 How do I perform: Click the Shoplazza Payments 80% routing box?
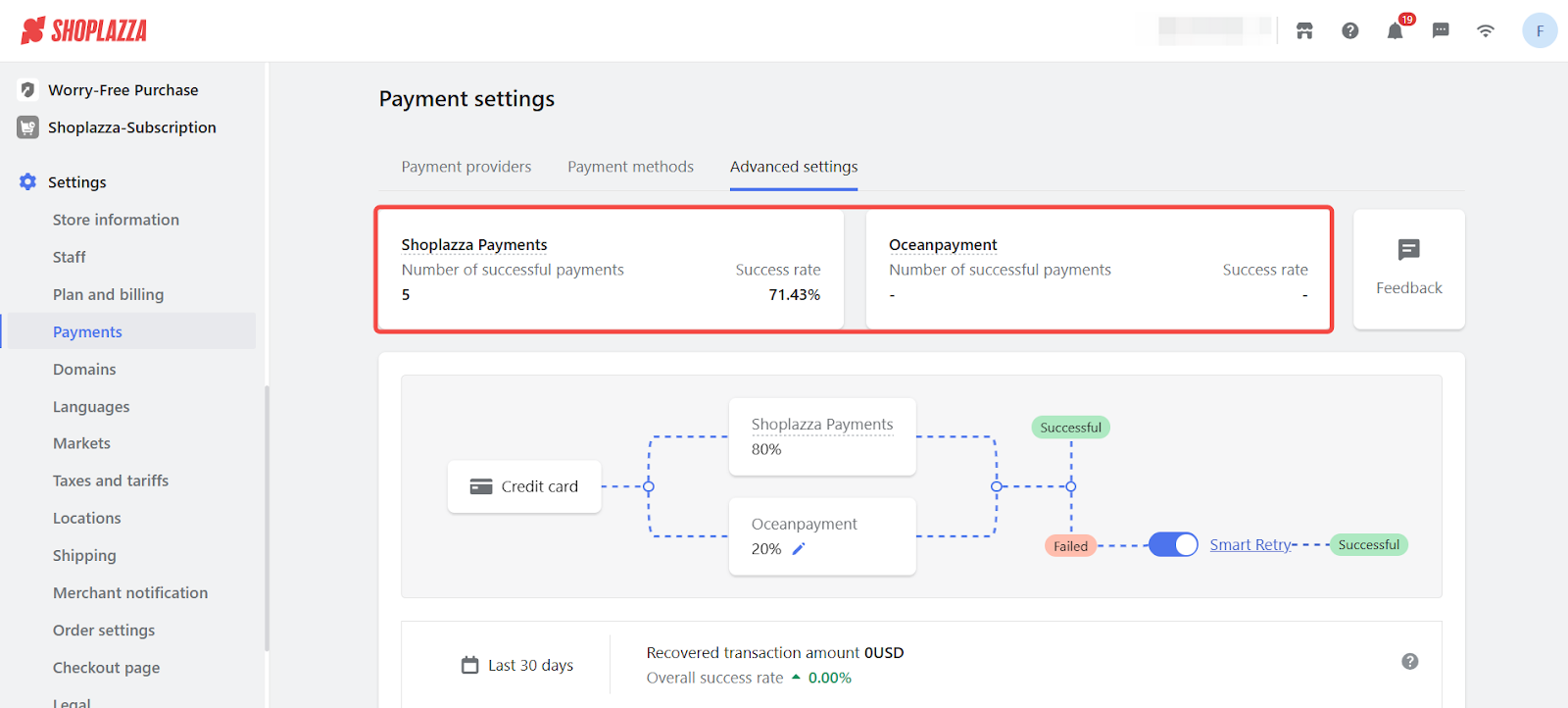click(822, 436)
